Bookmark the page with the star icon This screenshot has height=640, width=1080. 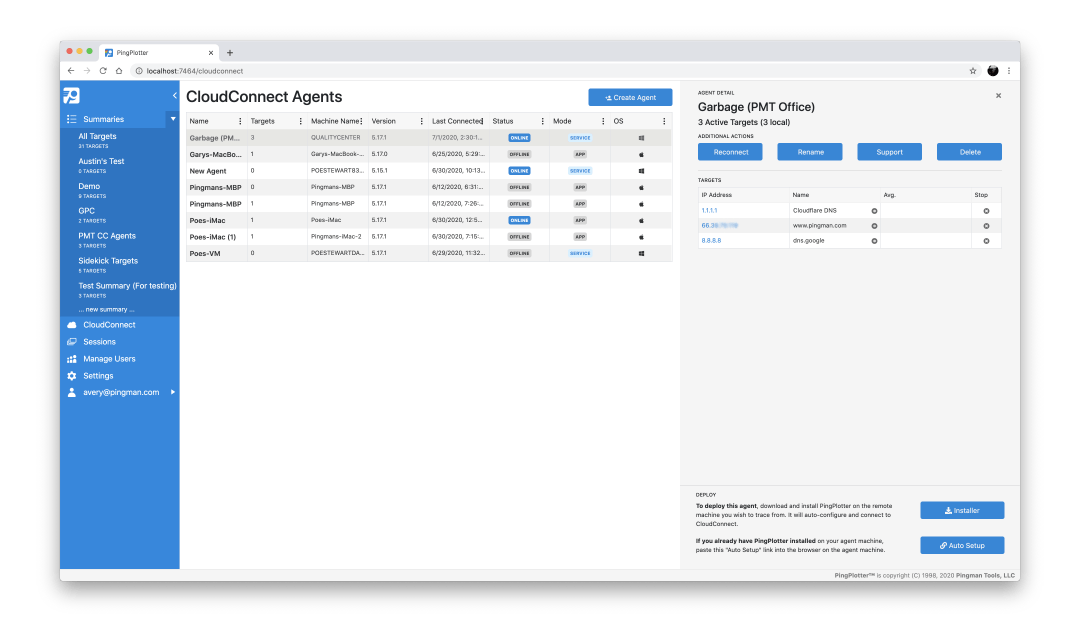coord(973,71)
